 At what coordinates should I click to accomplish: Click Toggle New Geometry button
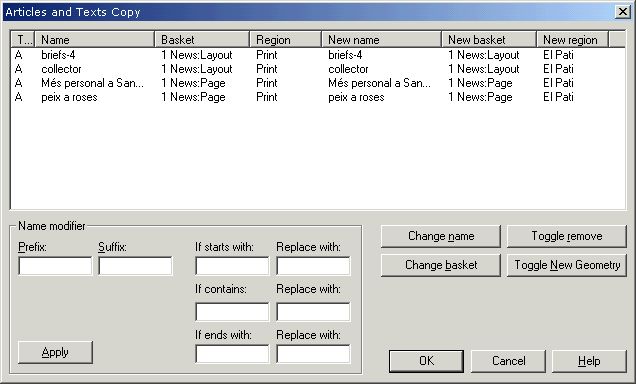567,265
